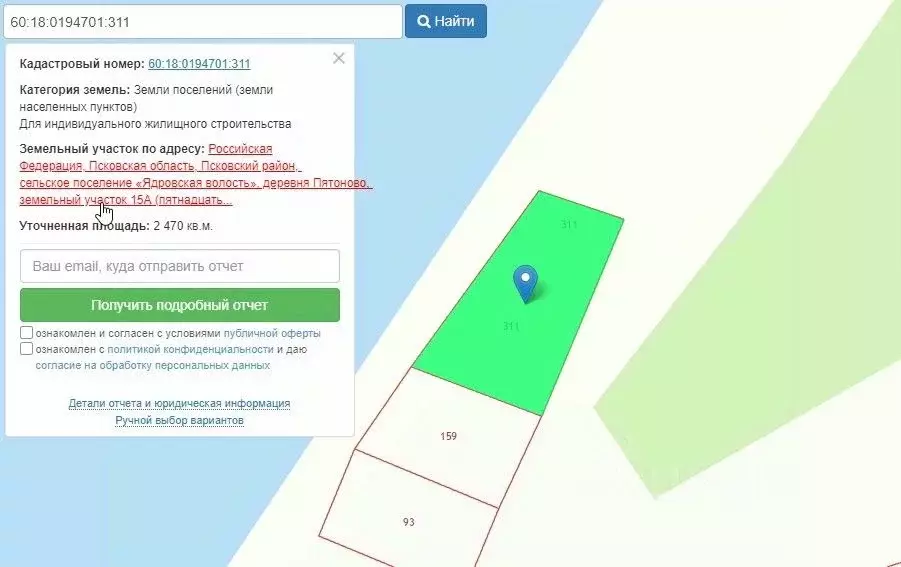Open cadastral number link 60:18:0194701:311

[x=199, y=64]
